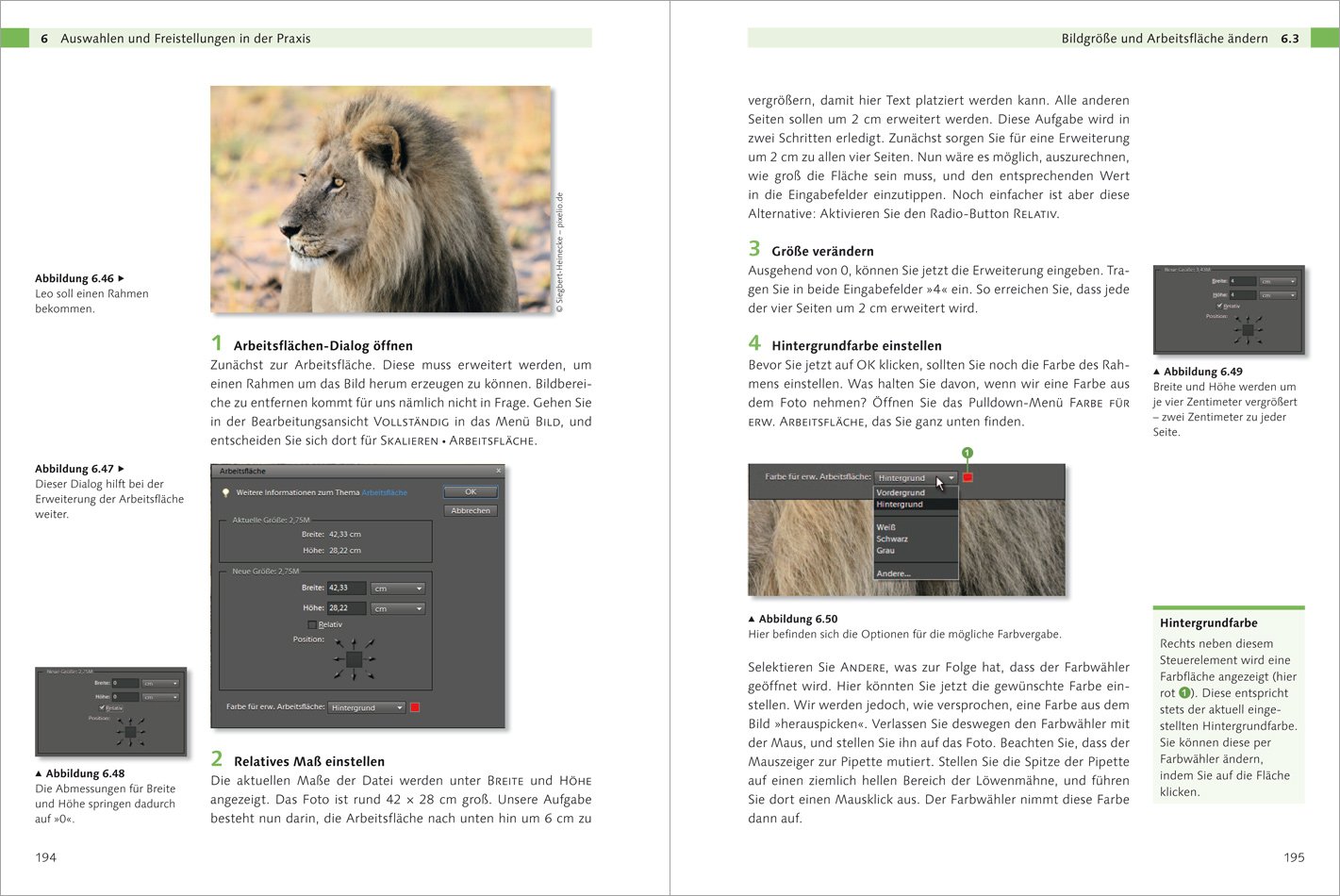Image resolution: width=1340 pixels, height=896 pixels.
Task: Uncheck Relativ in the Abbildung 6.48 dialog
Action: click(102, 707)
